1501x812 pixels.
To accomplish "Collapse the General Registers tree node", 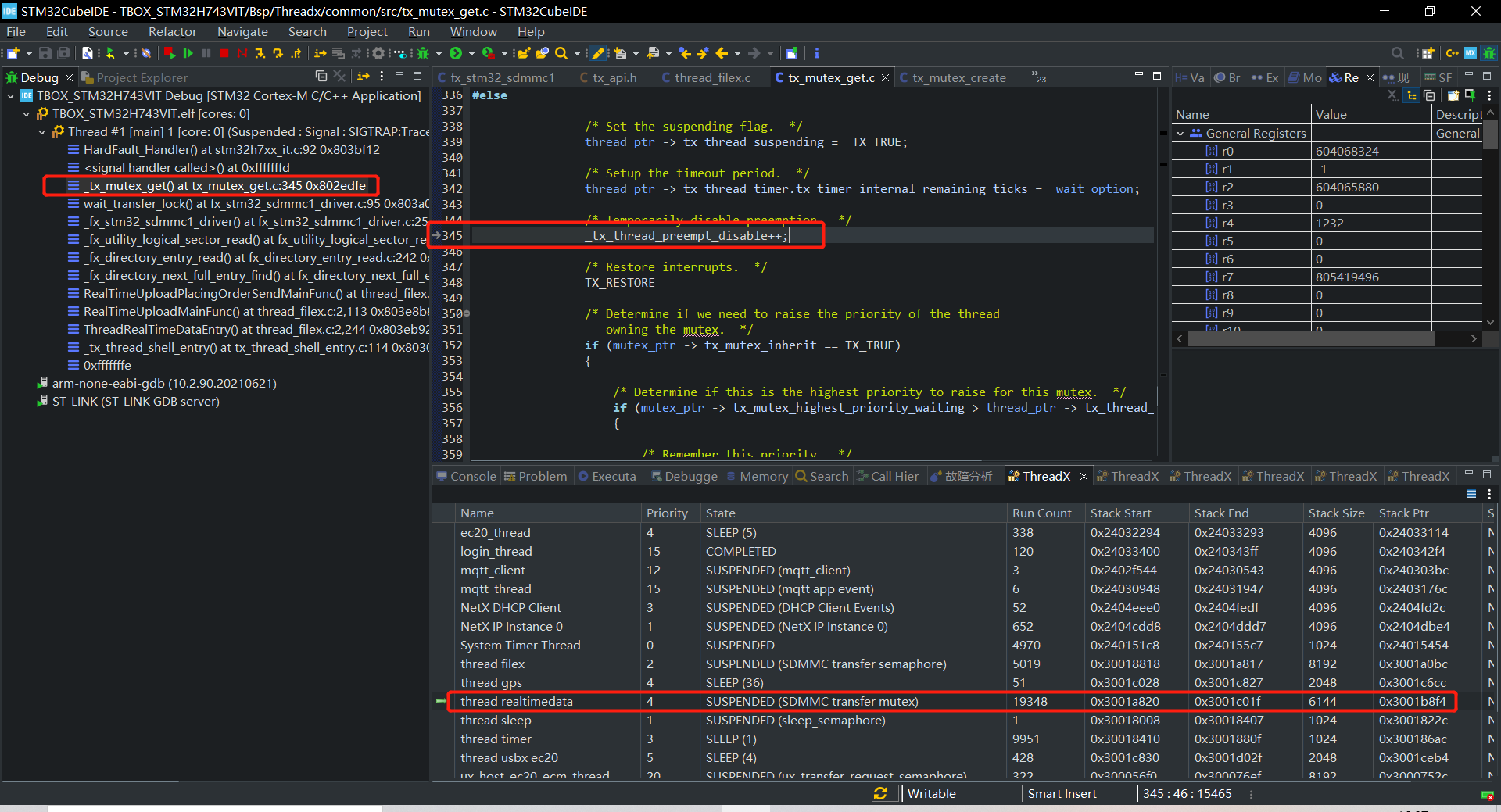I will 1181,133.
